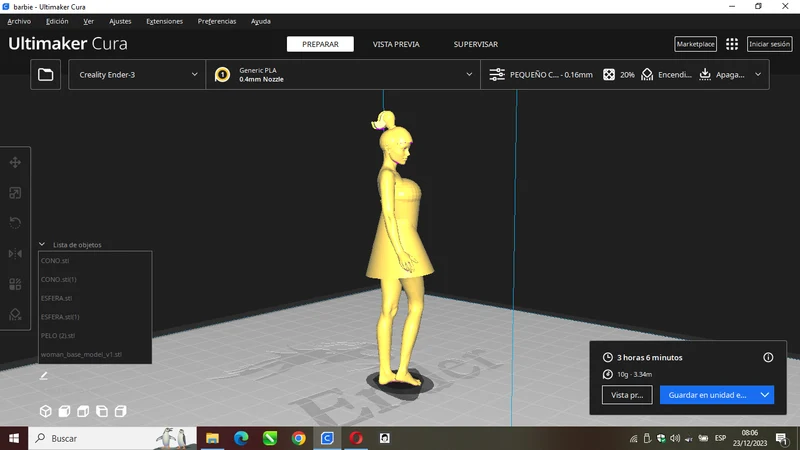Click the Cura icon in taskbar
This screenshot has height=450, width=800.
click(327, 438)
